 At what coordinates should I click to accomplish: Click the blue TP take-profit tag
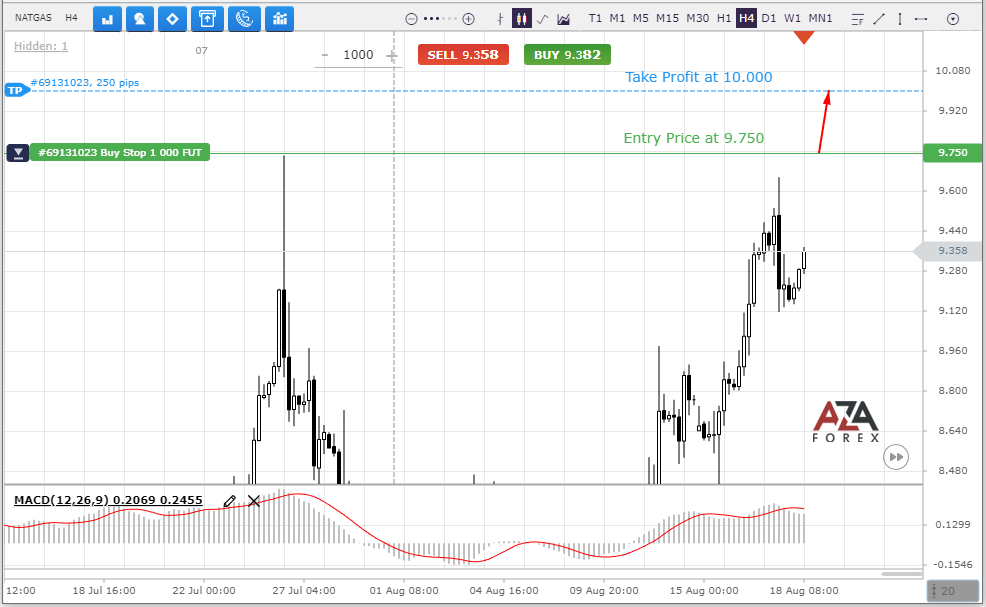[16, 91]
